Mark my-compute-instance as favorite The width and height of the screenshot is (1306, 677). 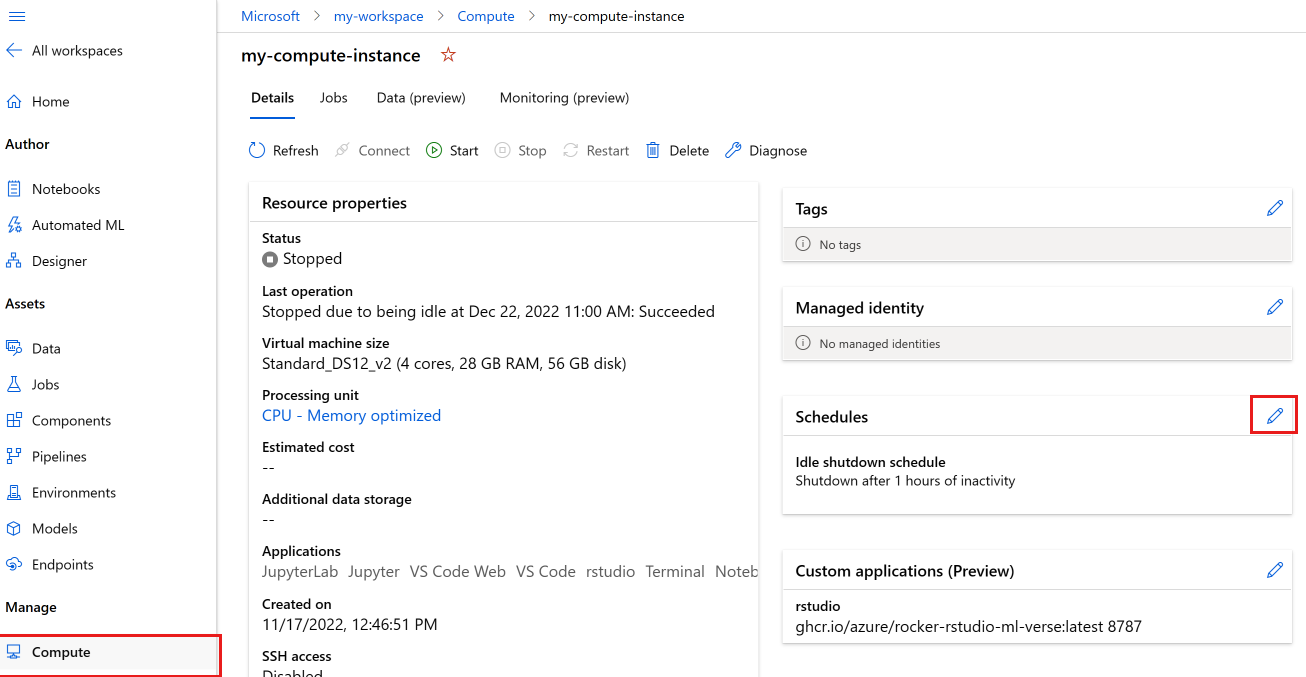[x=447, y=55]
